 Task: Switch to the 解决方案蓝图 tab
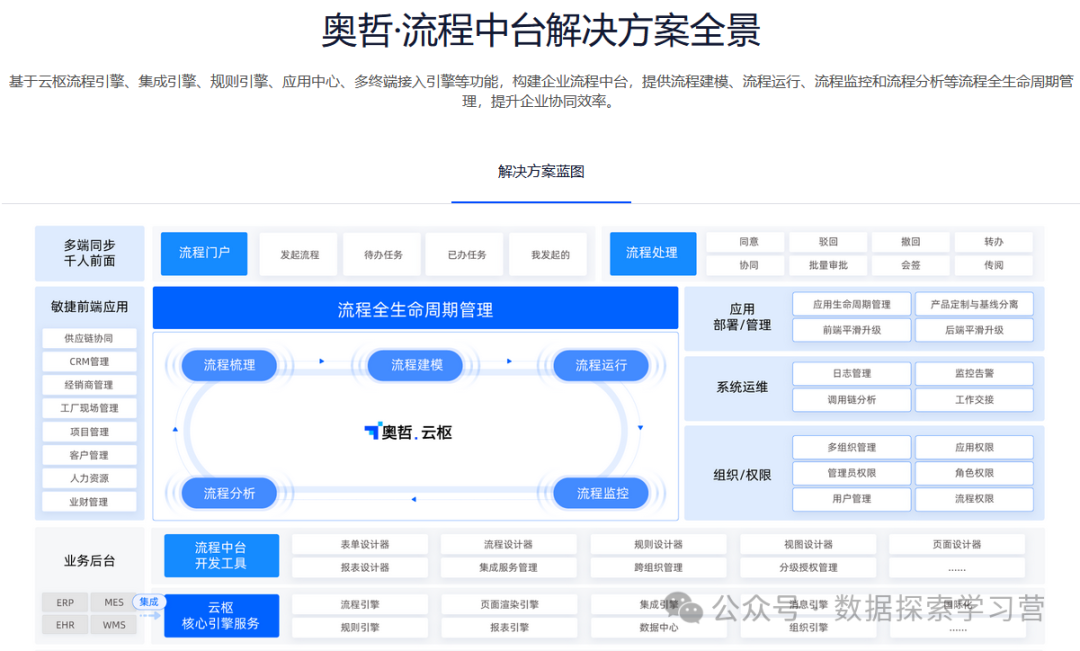(x=541, y=171)
